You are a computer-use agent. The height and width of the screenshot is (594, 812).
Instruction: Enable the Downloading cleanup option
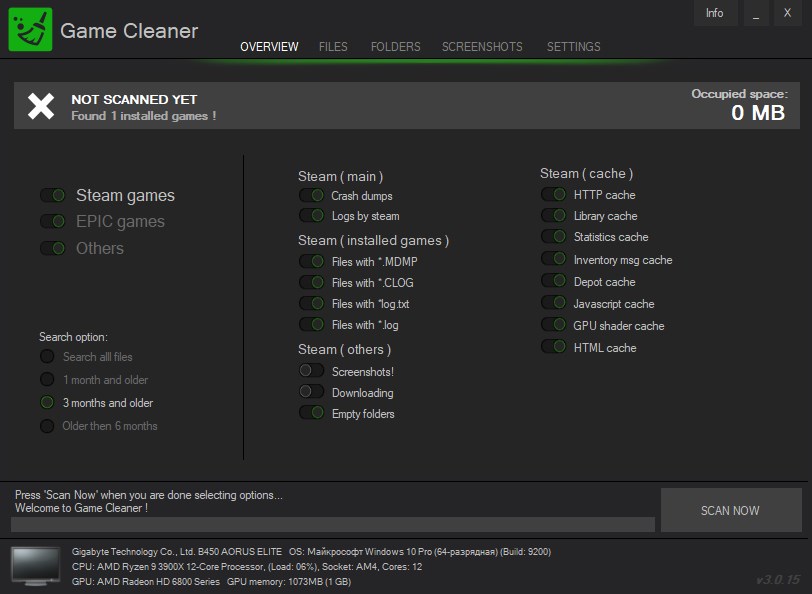[309, 392]
